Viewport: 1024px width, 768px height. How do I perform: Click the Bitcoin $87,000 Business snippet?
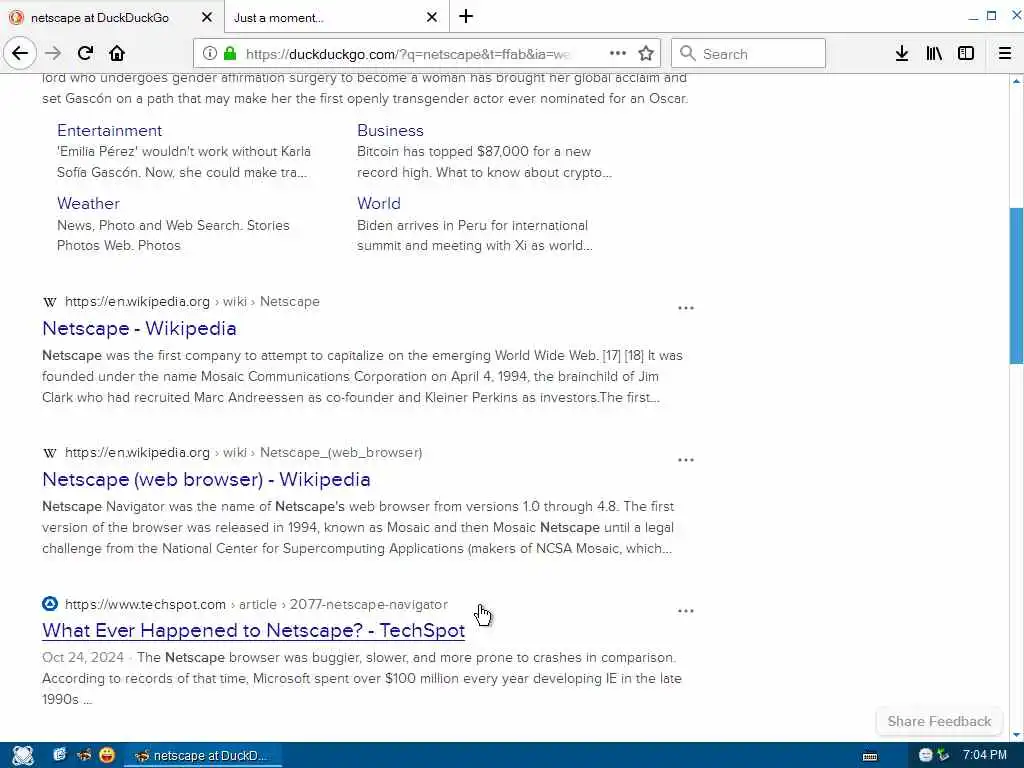484,162
